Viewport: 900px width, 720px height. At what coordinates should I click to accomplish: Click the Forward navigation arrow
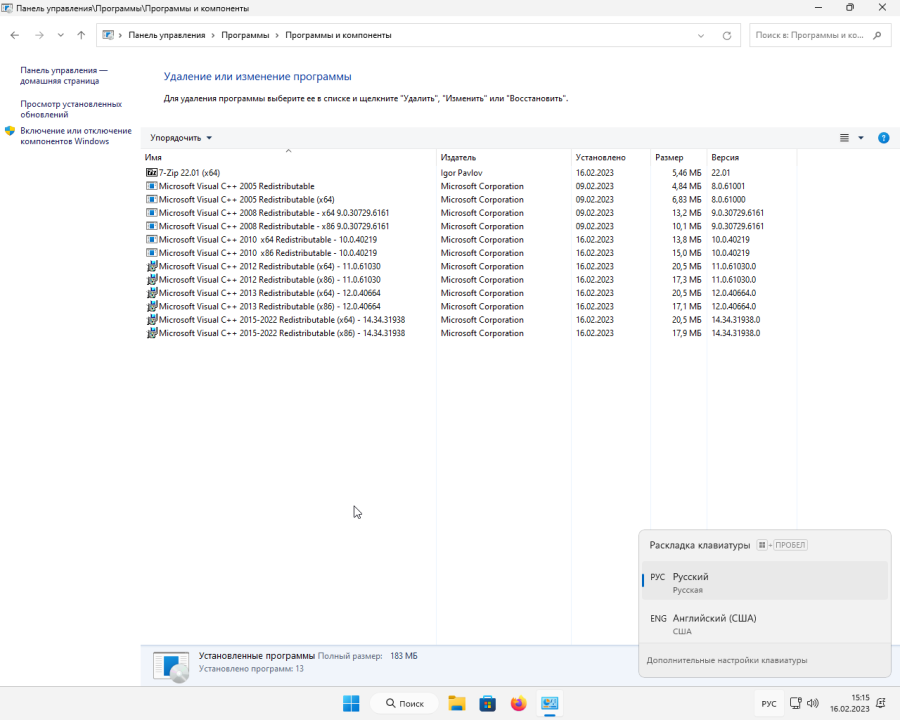point(39,35)
